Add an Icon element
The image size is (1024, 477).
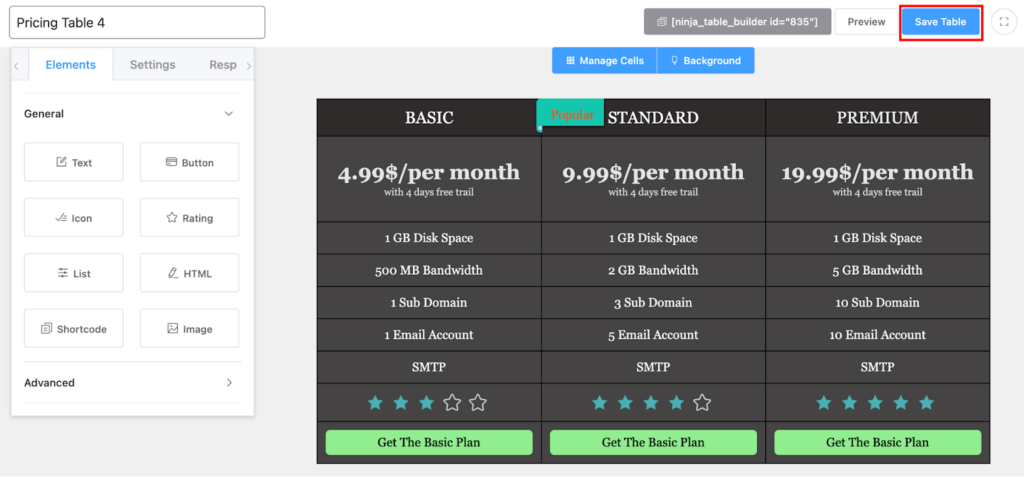tap(74, 218)
